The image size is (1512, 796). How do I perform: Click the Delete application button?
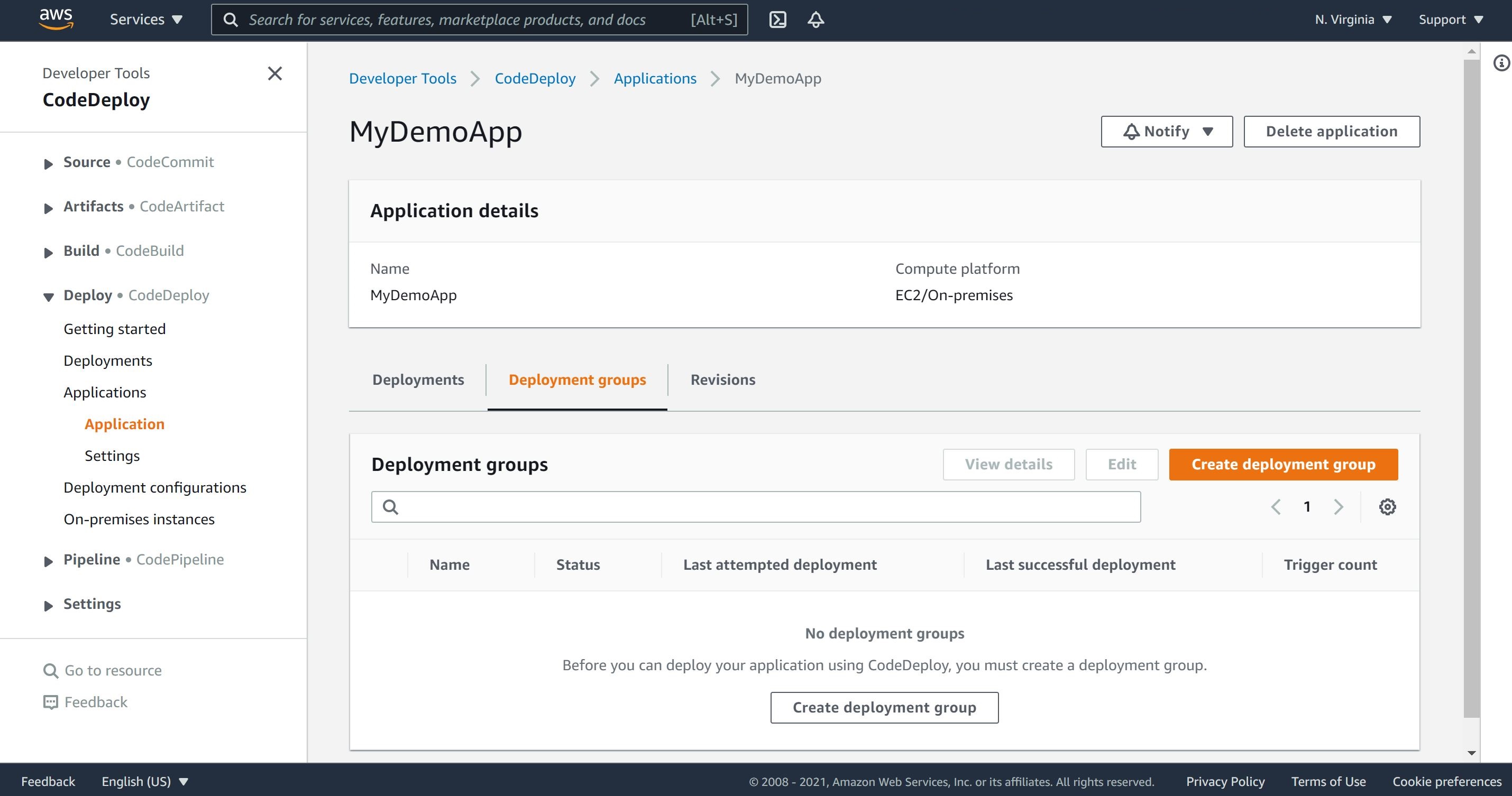1331,132
